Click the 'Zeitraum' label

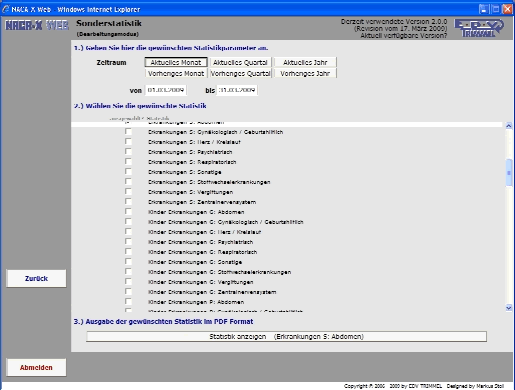[x=111, y=62]
